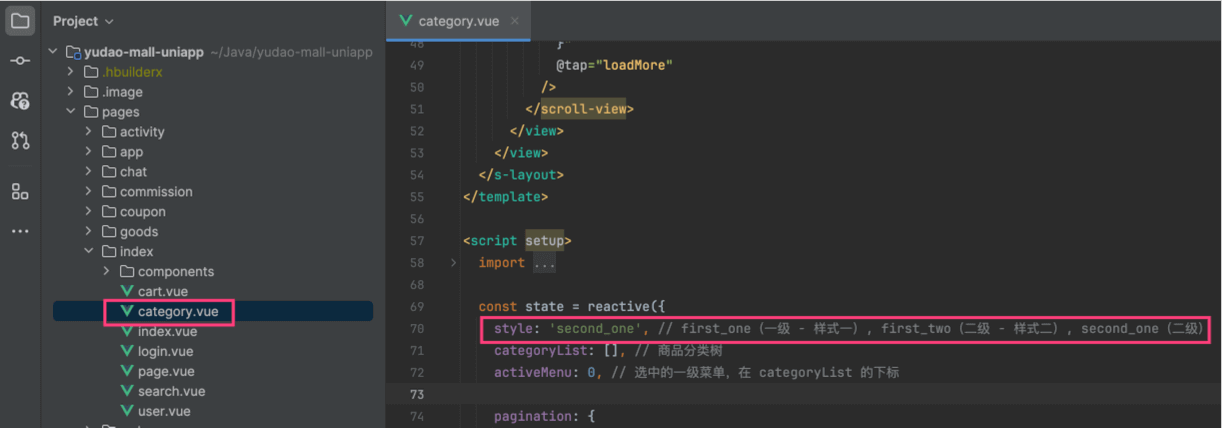Open login.vue in the project tree
The width and height of the screenshot is (1222, 428).
tap(165, 351)
